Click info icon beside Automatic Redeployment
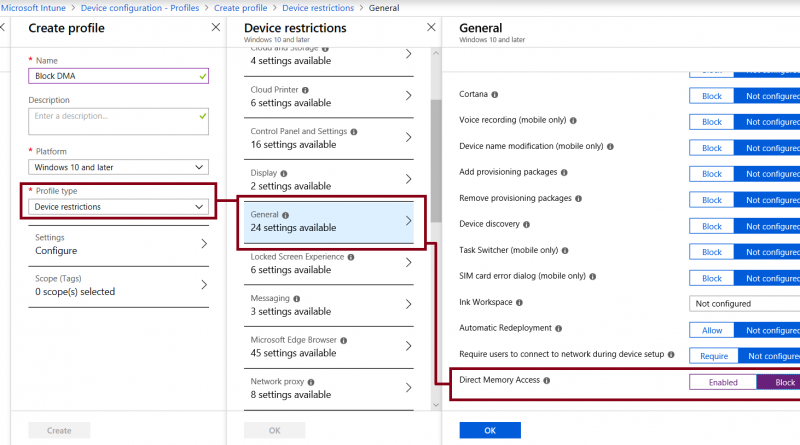Image resolution: width=800 pixels, height=445 pixels. (558, 329)
